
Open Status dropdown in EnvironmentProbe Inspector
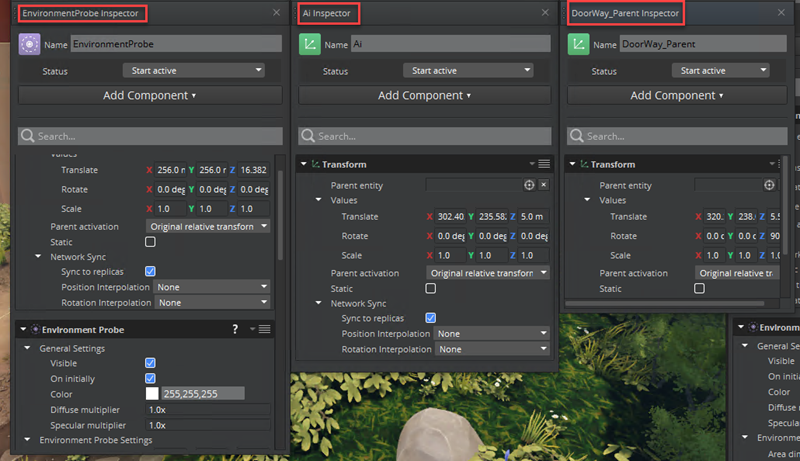point(193,71)
